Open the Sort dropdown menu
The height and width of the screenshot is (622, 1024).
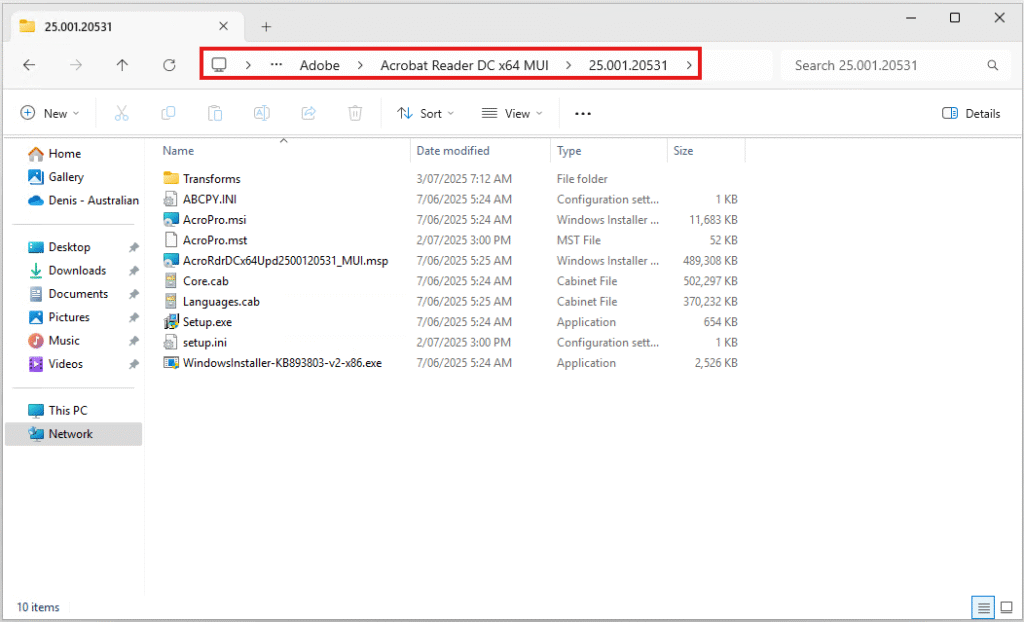click(426, 114)
